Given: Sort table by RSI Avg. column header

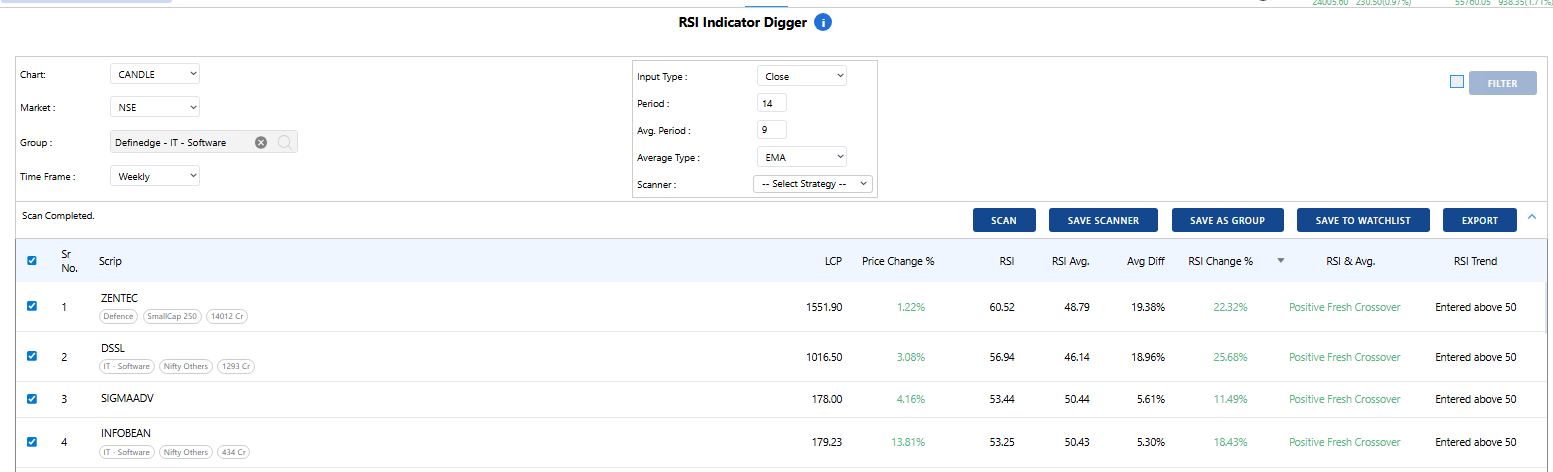Looking at the screenshot, I should coord(1070,261).
